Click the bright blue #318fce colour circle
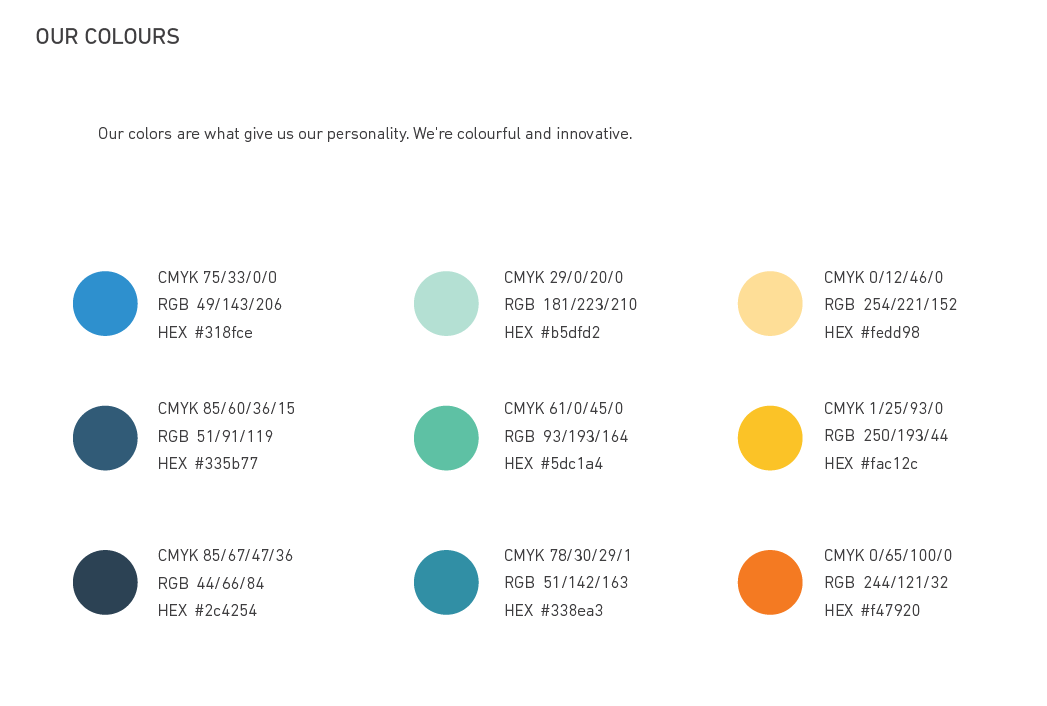Screen dimensions: 1047x706 pyautogui.click(x=105, y=303)
